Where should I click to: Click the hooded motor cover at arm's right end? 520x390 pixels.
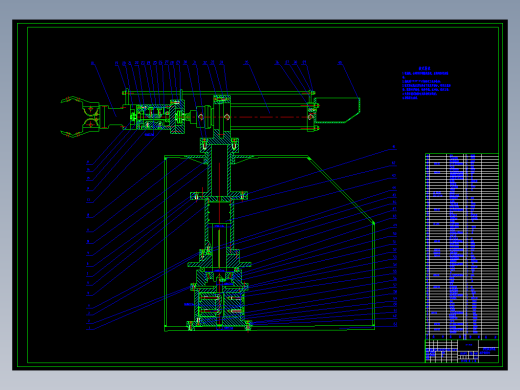pyautogui.click(x=337, y=110)
